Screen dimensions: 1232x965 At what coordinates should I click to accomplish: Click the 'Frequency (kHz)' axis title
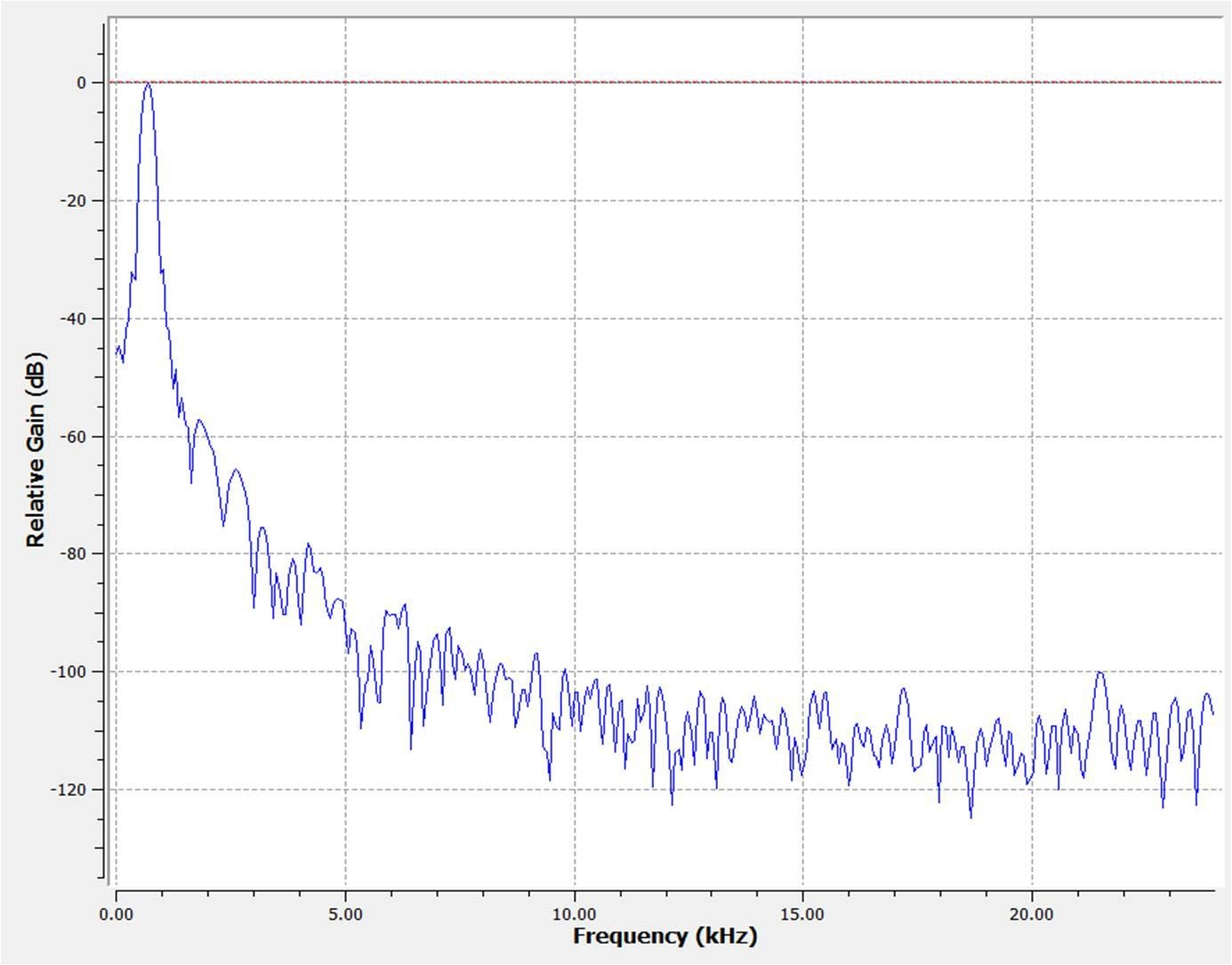click(x=665, y=936)
